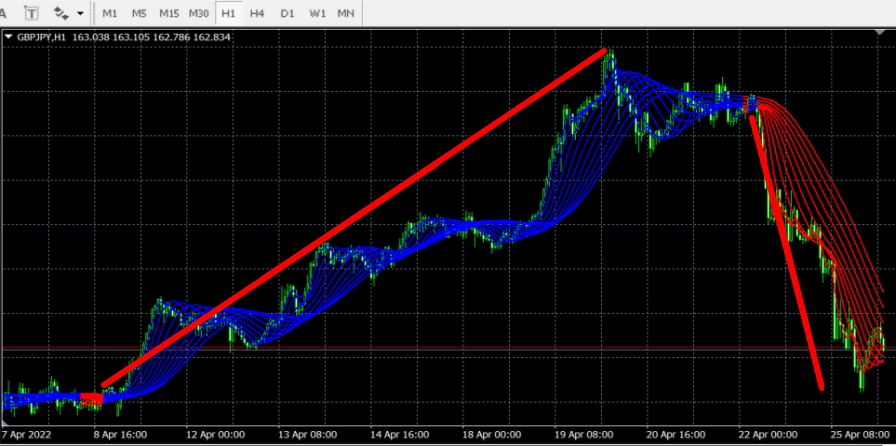Click the 22 Apr 00:00 time label
The width and height of the screenshot is (896, 446).
click(x=768, y=435)
